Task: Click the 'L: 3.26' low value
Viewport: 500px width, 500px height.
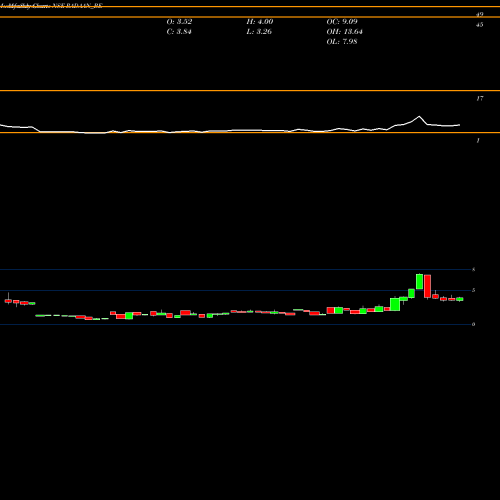Action: point(259,32)
